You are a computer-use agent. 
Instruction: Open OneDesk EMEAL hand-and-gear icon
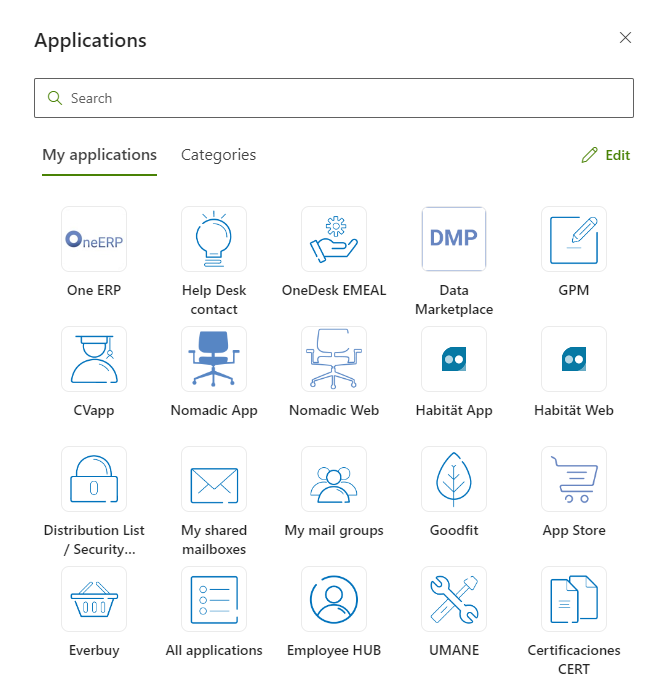pos(334,239)
